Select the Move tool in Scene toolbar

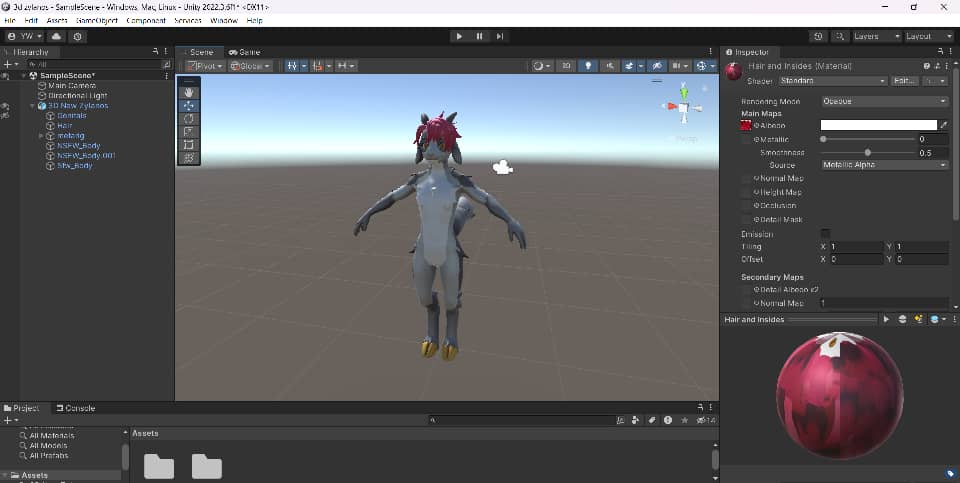[x=189, y=105]
